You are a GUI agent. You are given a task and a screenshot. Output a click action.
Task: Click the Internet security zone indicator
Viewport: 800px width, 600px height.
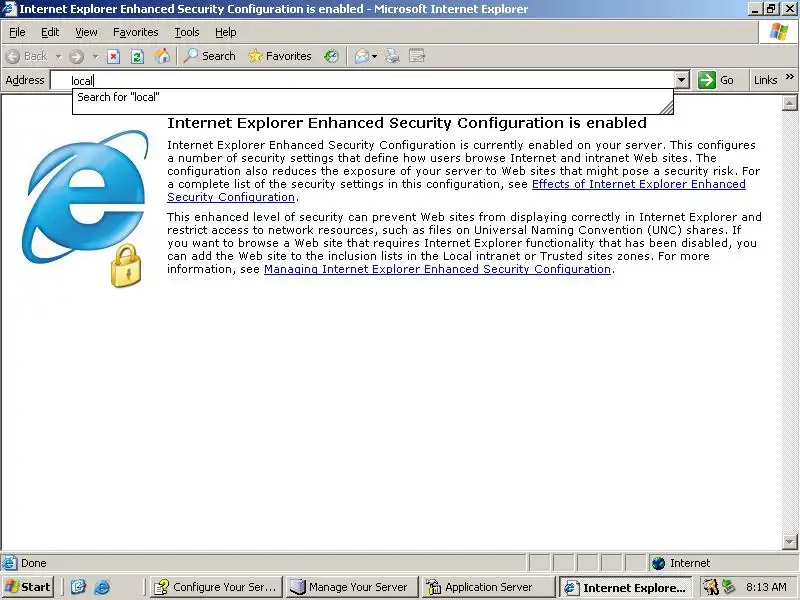click(x=681, y=563)
